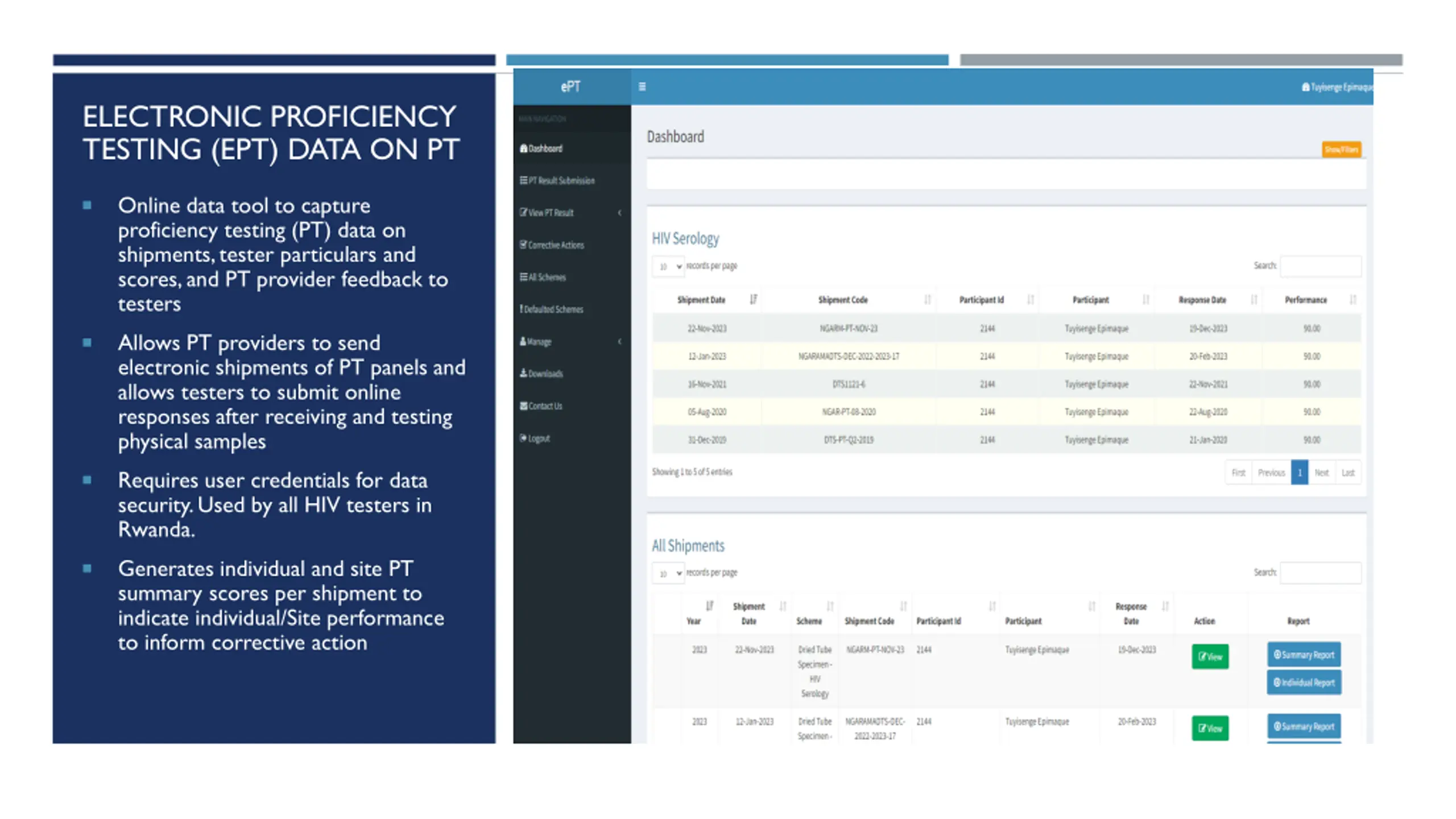Open All Schemes in sidebar
The height and width of the screenshot is (819, 1456).
point(572,277)
